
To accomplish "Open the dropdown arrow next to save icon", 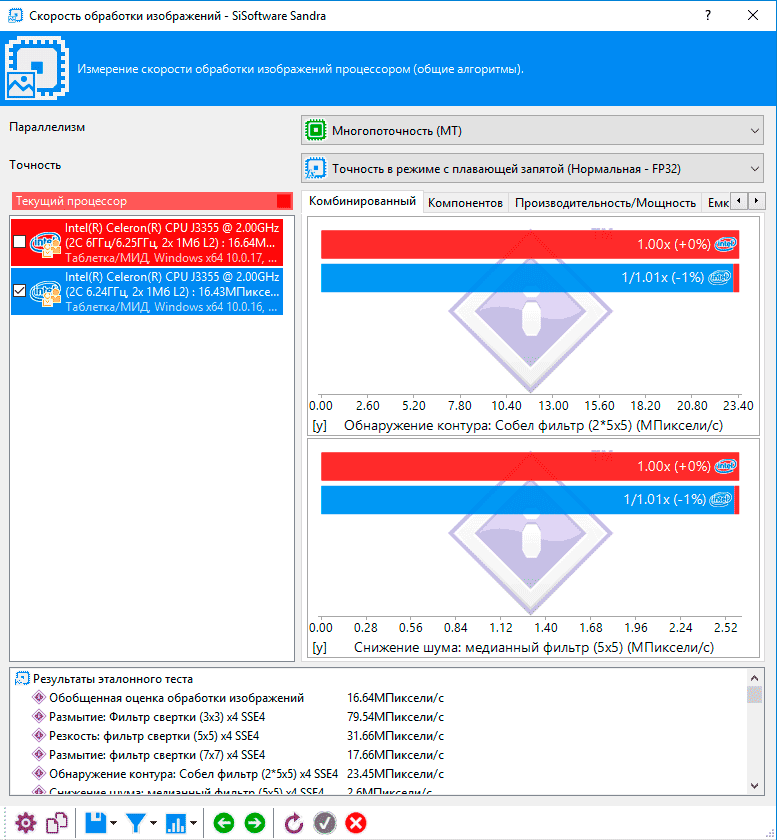I will coord(114,824).
